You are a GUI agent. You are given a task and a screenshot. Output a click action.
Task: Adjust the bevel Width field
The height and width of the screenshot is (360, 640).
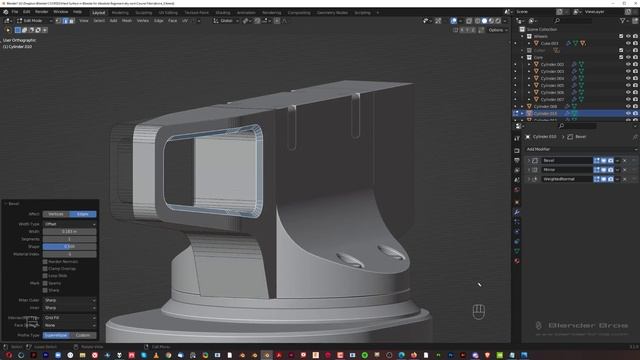tap(70, 231)
